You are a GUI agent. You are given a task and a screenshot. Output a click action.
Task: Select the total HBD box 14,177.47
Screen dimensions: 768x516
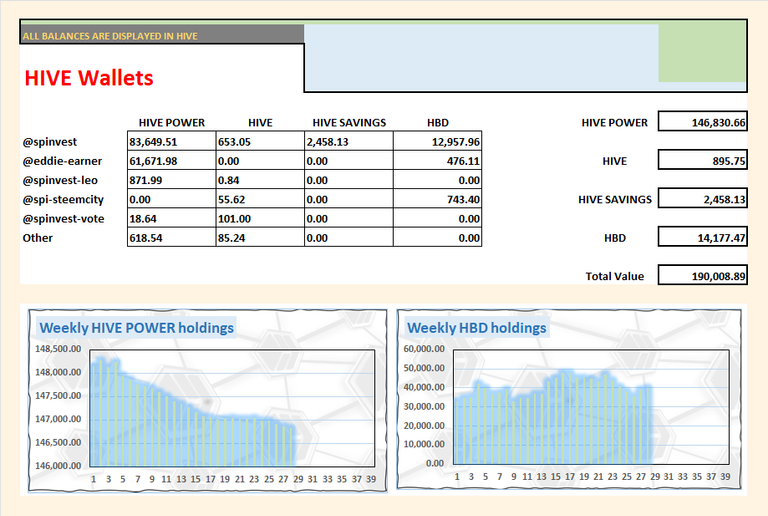tap(702, 237)
